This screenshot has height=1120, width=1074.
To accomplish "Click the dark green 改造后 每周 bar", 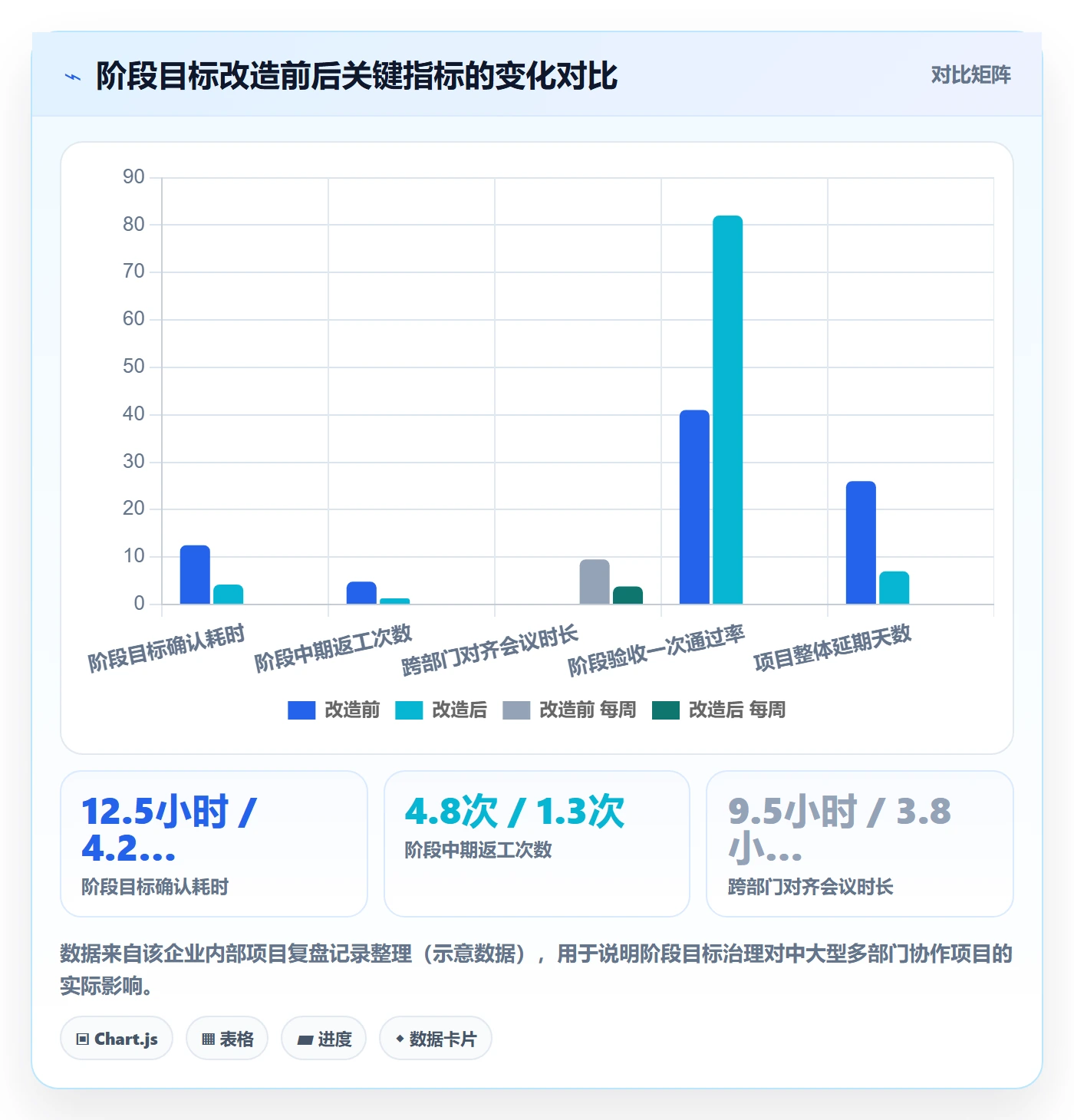I will pyautogui.click(x=628, y=595).
